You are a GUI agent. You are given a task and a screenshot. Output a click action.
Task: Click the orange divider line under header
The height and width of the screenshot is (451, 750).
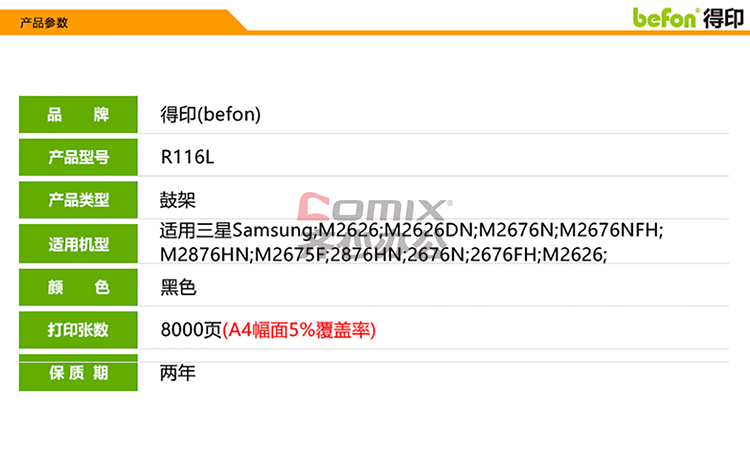point(497,33)
